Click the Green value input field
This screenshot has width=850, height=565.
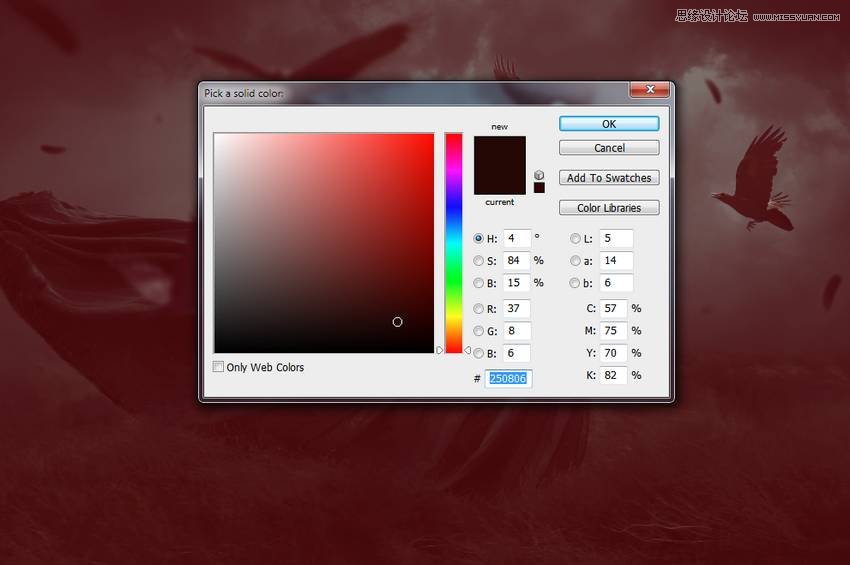516,331
